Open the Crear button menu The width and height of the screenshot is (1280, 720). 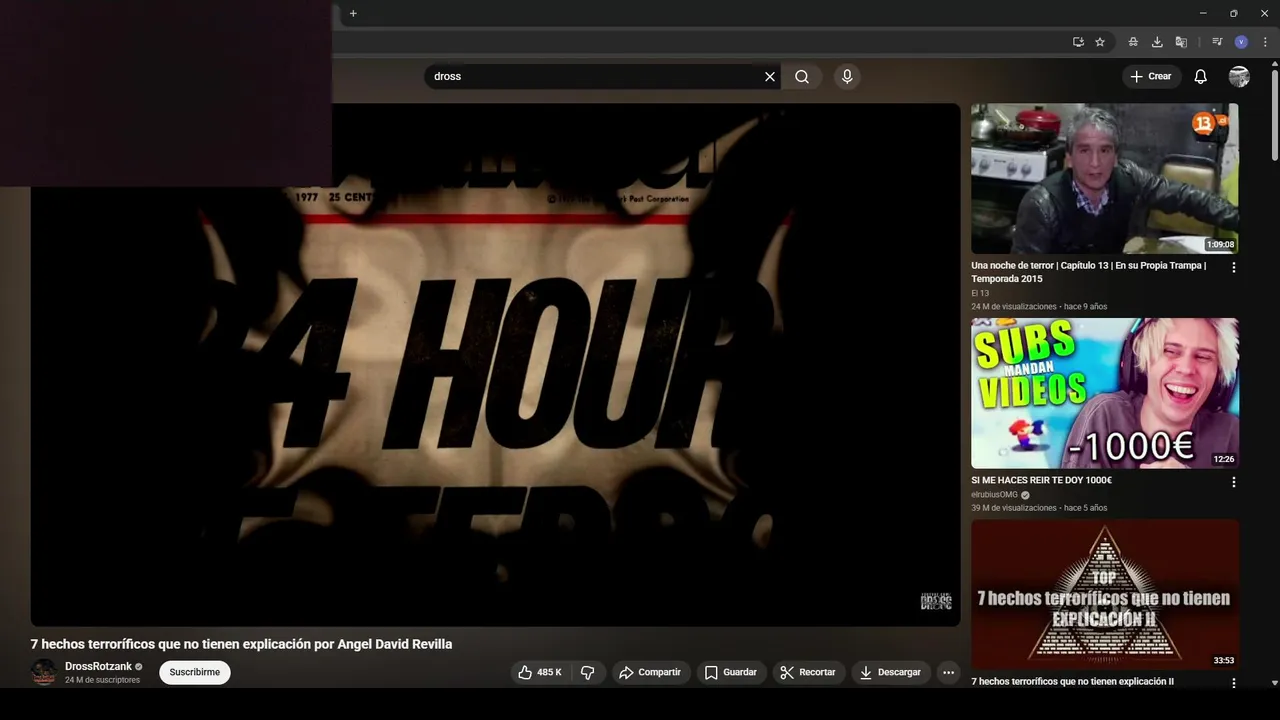pos(1151,76)
